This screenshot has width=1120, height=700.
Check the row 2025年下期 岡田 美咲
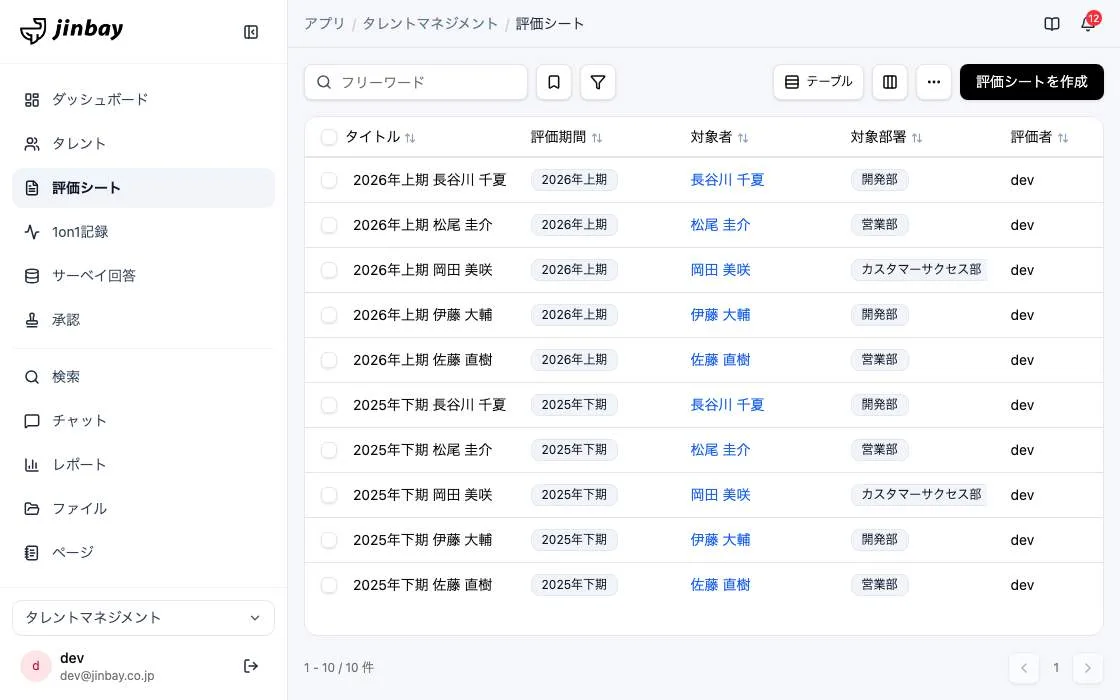(x=329, y=495)
